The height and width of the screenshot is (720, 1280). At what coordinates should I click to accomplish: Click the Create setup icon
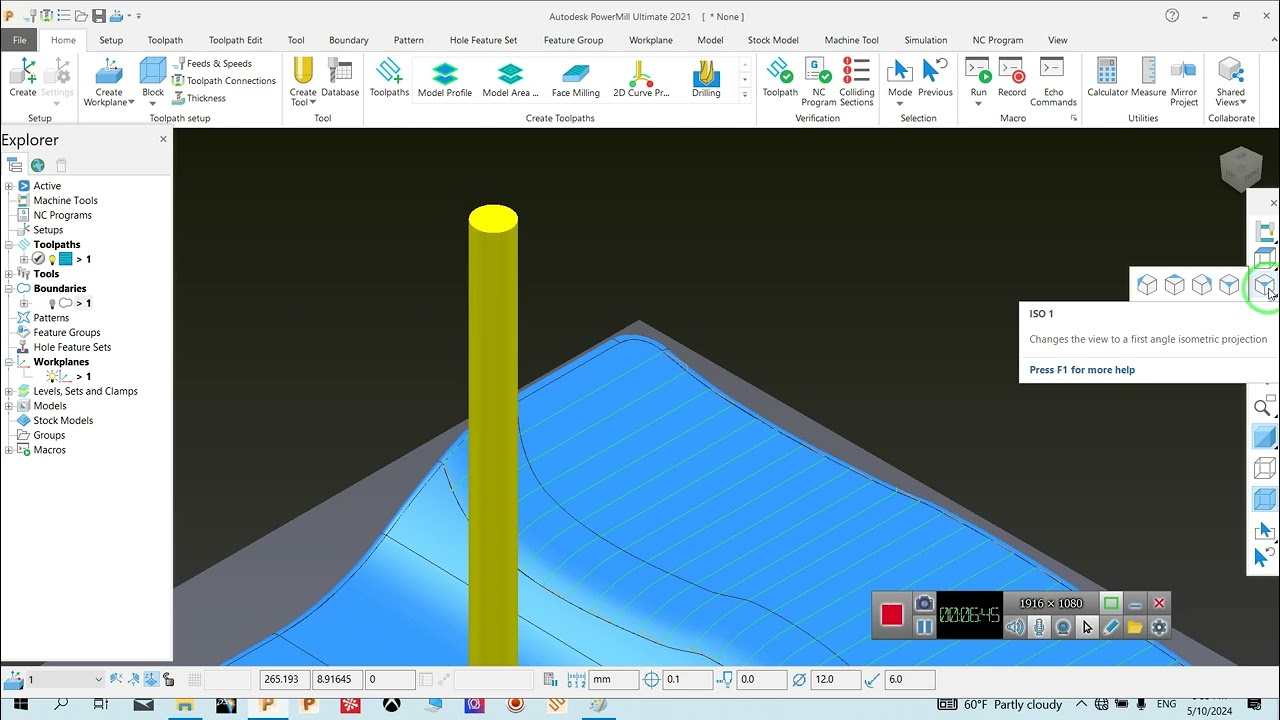tap(22, 77)
